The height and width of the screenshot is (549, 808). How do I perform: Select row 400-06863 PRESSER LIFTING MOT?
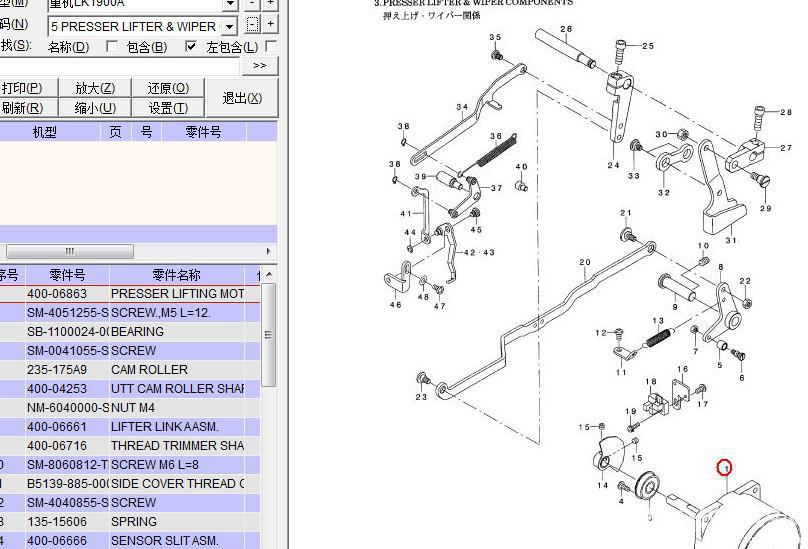point(130,294)
